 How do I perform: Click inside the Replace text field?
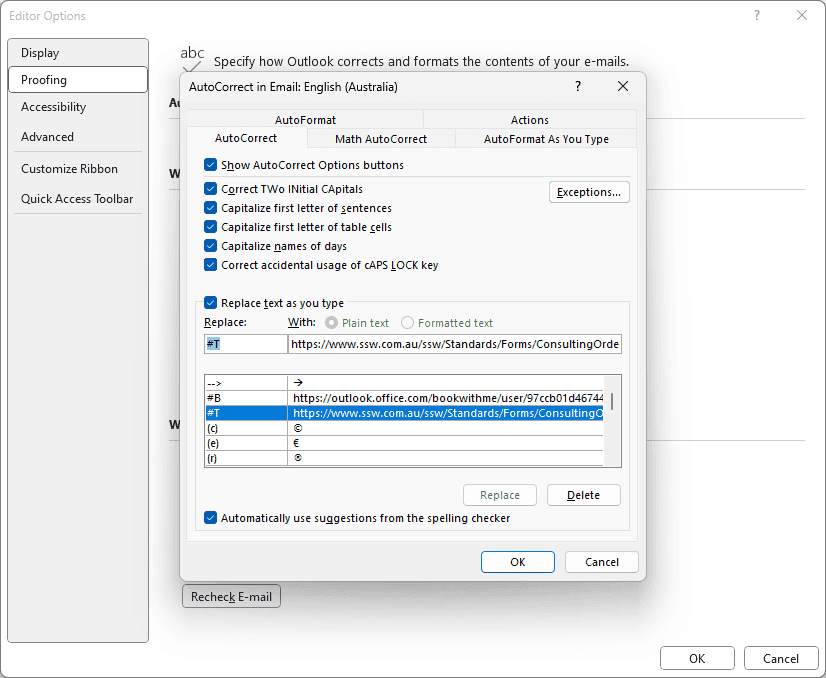tap(245, 344)
